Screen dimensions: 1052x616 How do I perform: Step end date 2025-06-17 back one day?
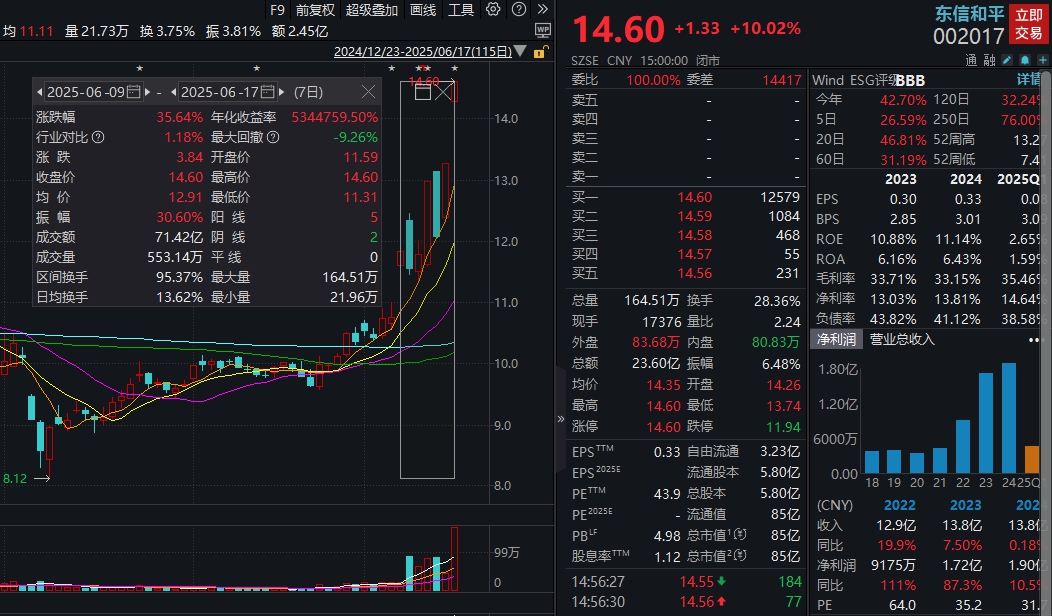tap(174, 92)
